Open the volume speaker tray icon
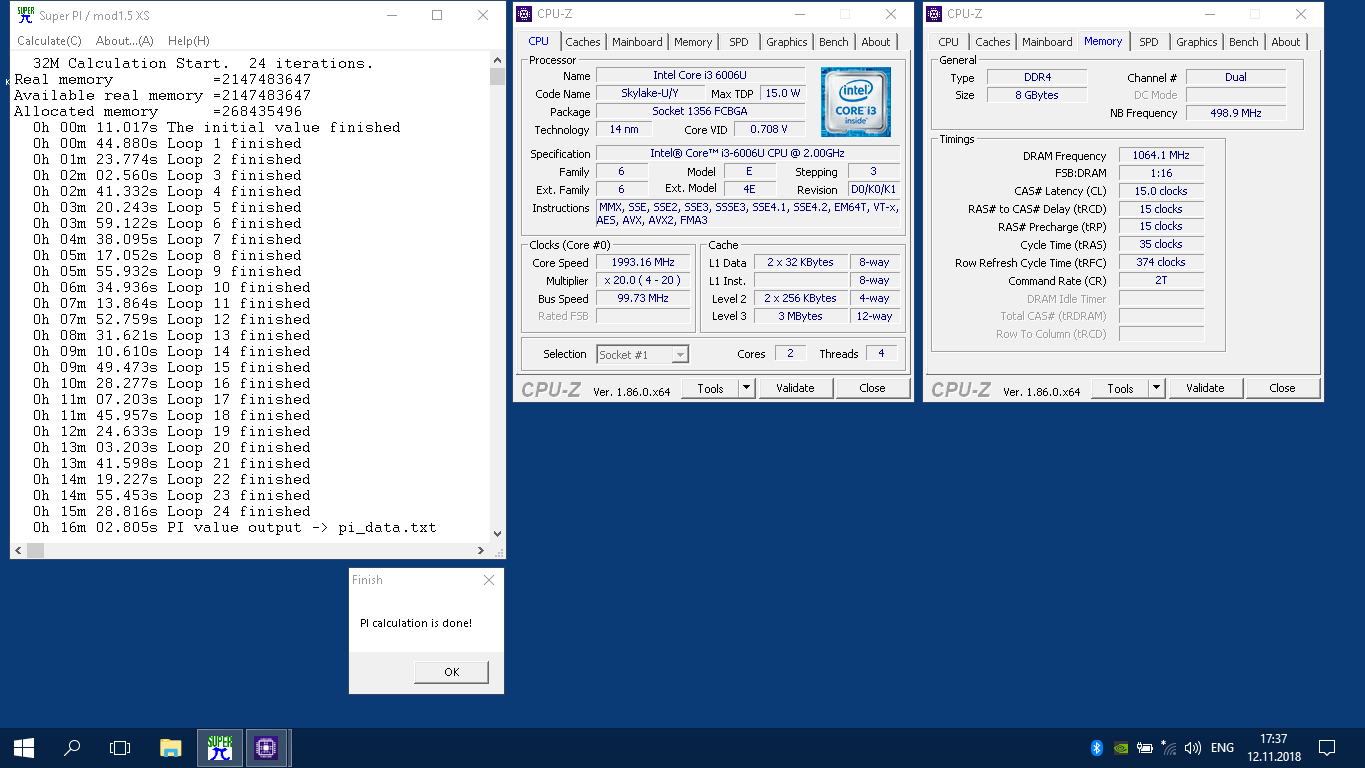1365x768 pixels. point(1192,747)
